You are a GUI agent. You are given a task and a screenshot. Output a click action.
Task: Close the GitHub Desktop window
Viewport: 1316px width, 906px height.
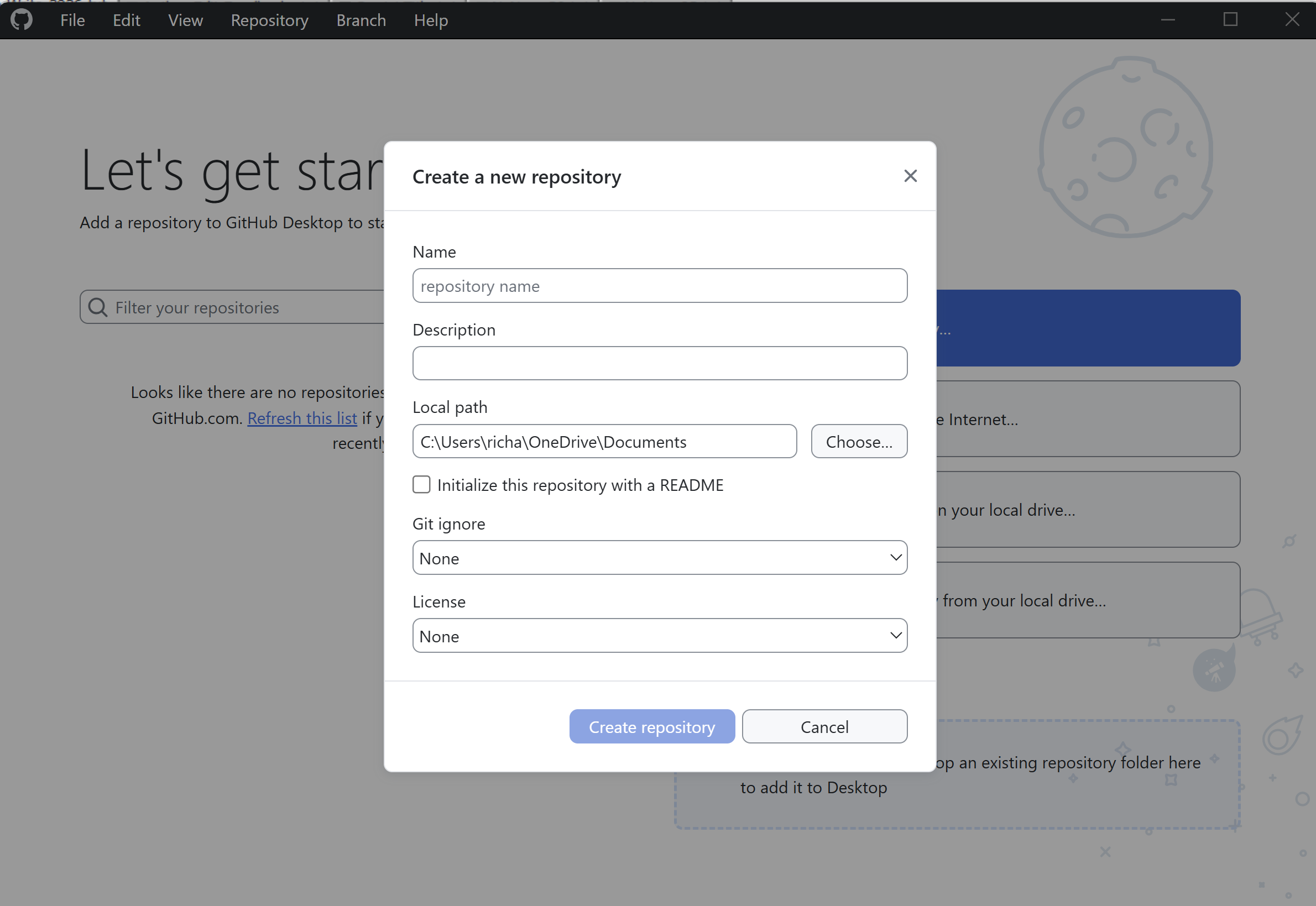[x=1292, y=20]
